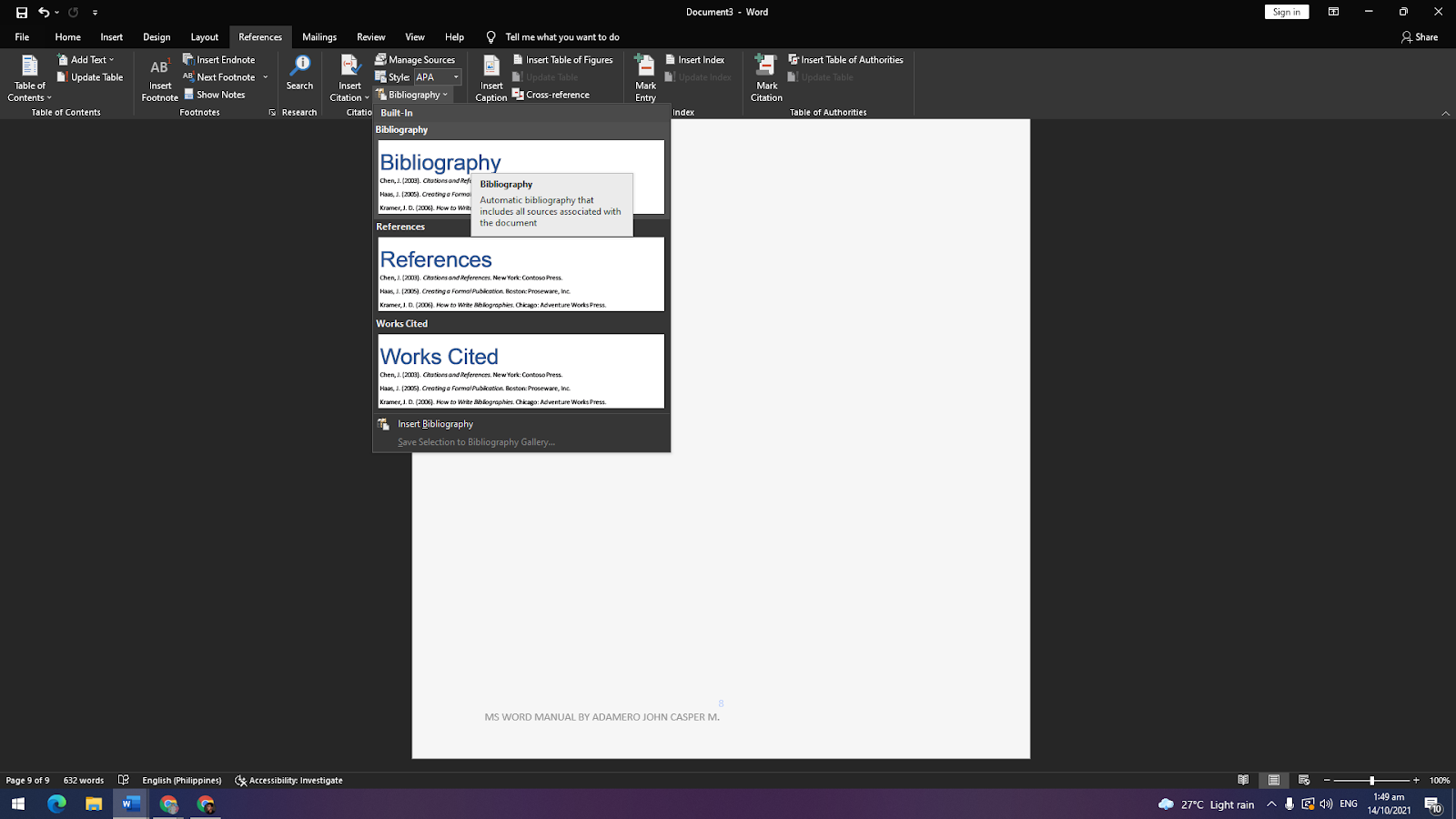Open the Action Center notifications
Viewport: 1456px width, 819px height.
(1432, 804)
